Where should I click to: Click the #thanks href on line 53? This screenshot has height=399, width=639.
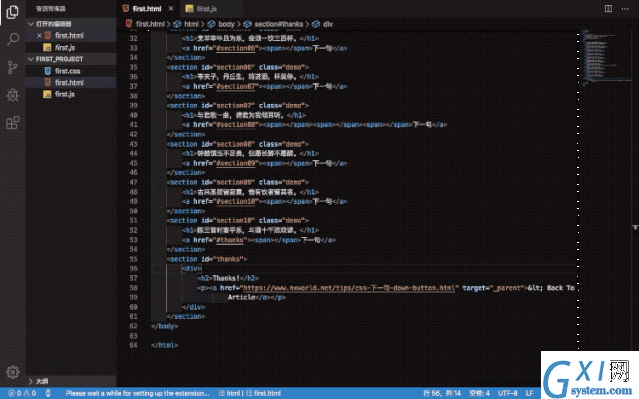[x=230, y=240]
